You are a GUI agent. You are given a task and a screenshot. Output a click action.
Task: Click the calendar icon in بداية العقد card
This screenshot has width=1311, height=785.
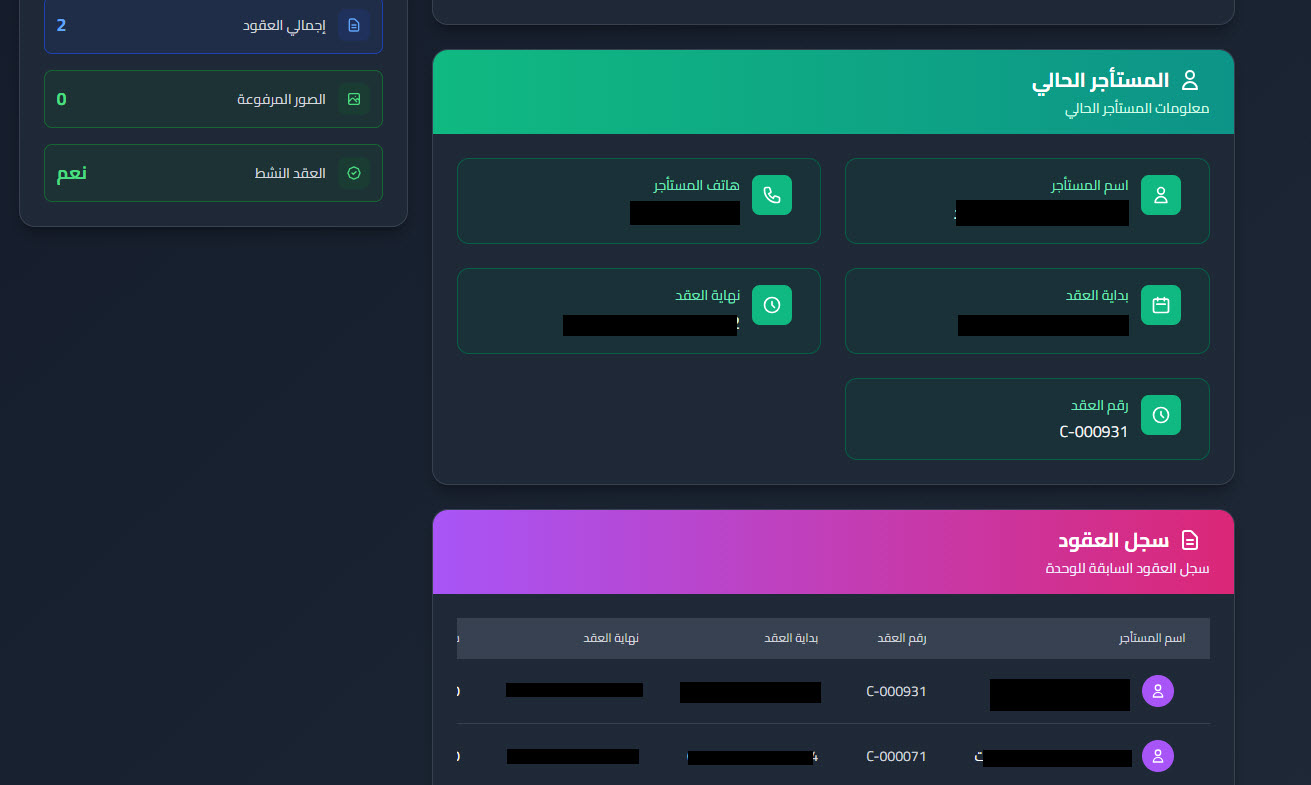[1161, 305]
